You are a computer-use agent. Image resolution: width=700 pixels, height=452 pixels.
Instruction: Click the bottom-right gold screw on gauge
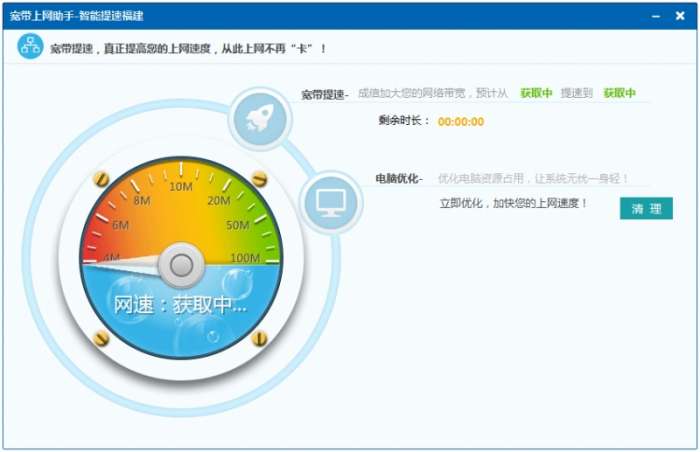pos(259,339)
